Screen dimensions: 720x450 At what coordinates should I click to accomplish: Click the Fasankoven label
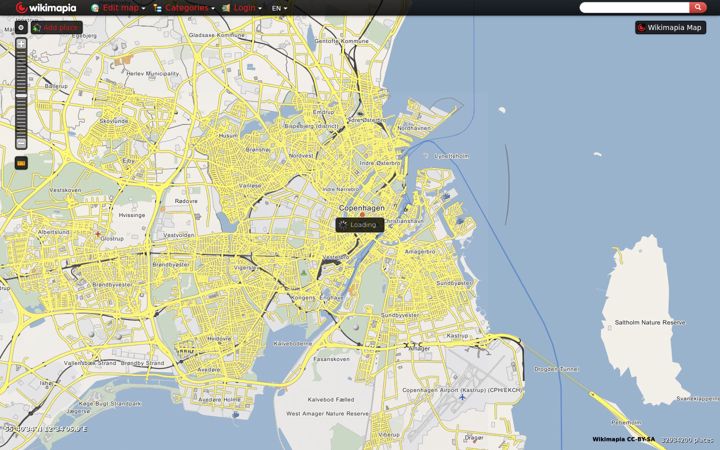332,359
